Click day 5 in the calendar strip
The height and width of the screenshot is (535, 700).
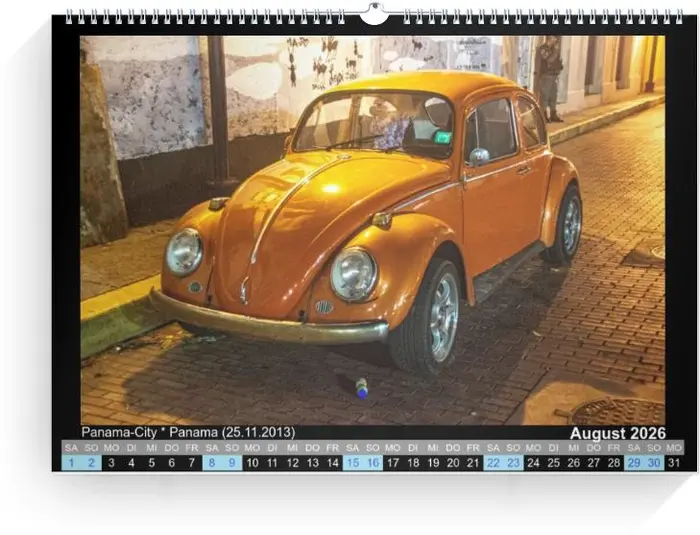(x=152, y=463)
